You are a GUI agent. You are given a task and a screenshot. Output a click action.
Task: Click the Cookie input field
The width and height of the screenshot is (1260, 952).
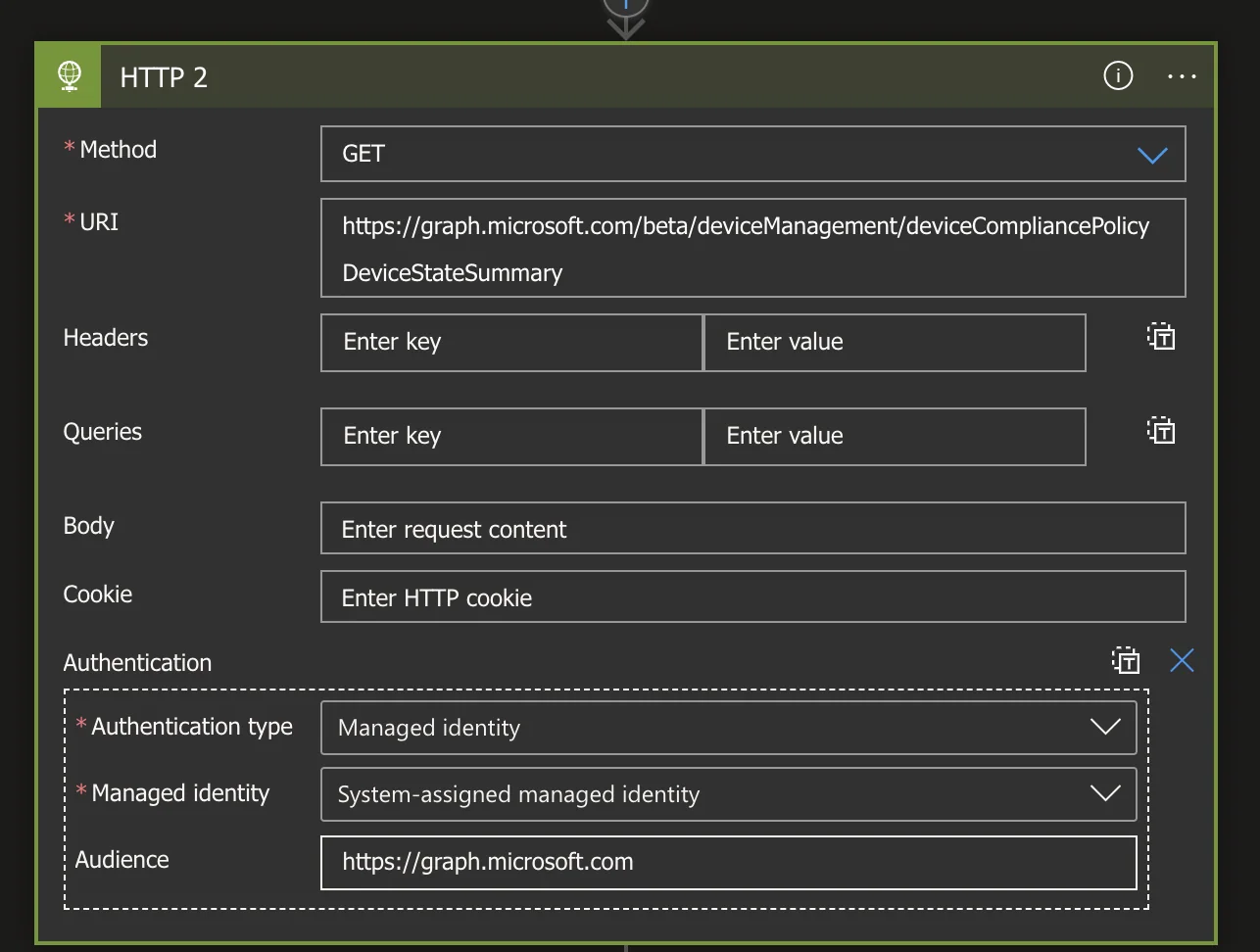[x=752, y=597]
